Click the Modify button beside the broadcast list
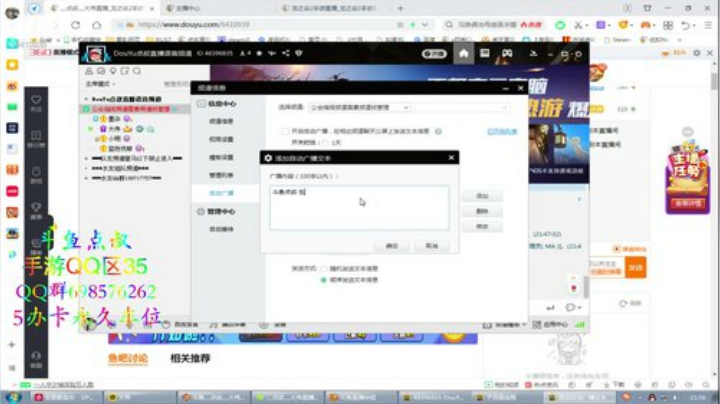The width and height of the screenshot is (720, 404). pyautogui.click(x=482, y=226)
